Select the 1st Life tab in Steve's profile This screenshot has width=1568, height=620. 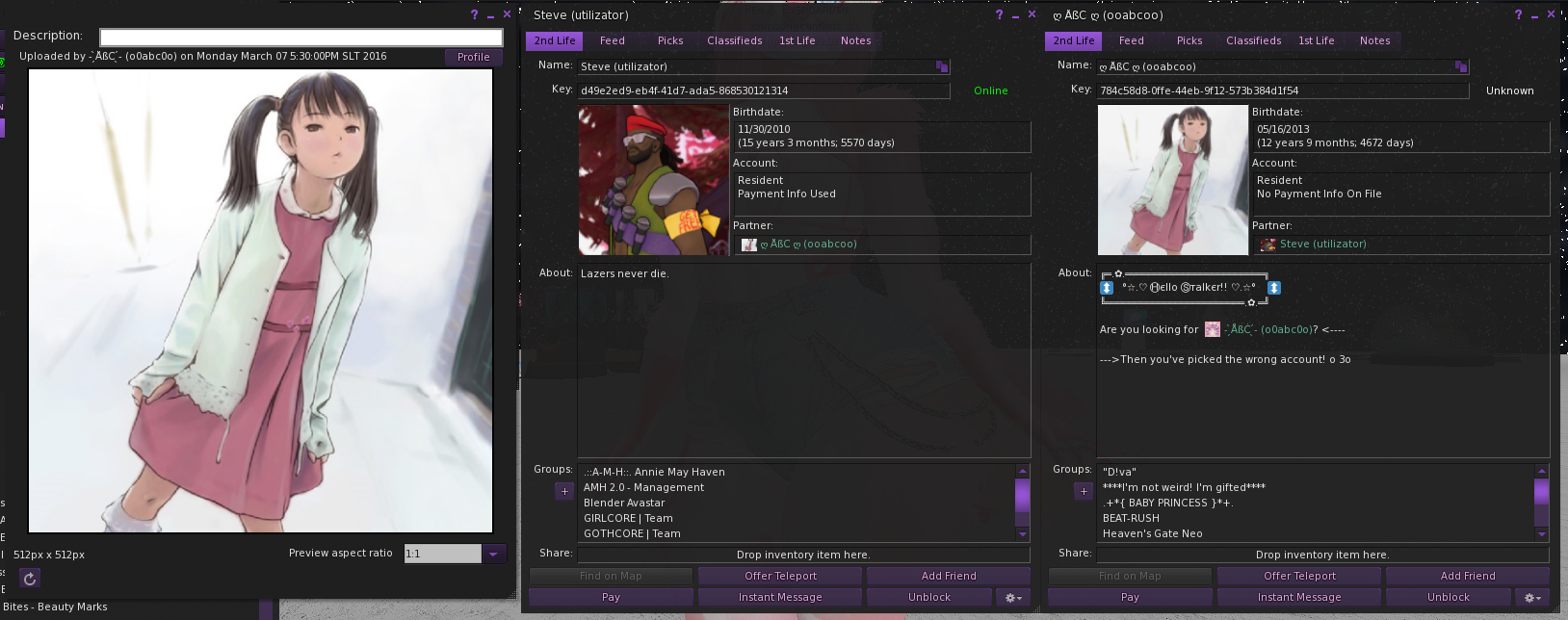pos(797,40)
